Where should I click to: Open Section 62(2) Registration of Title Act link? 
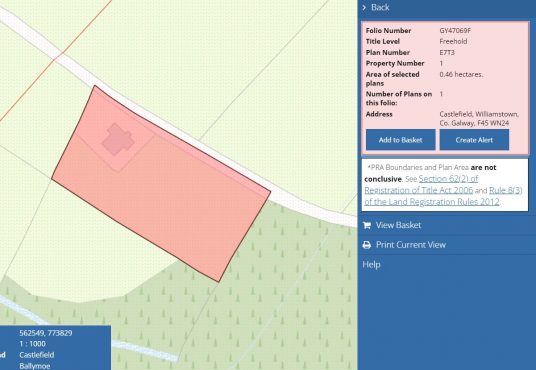pos(421,184)
